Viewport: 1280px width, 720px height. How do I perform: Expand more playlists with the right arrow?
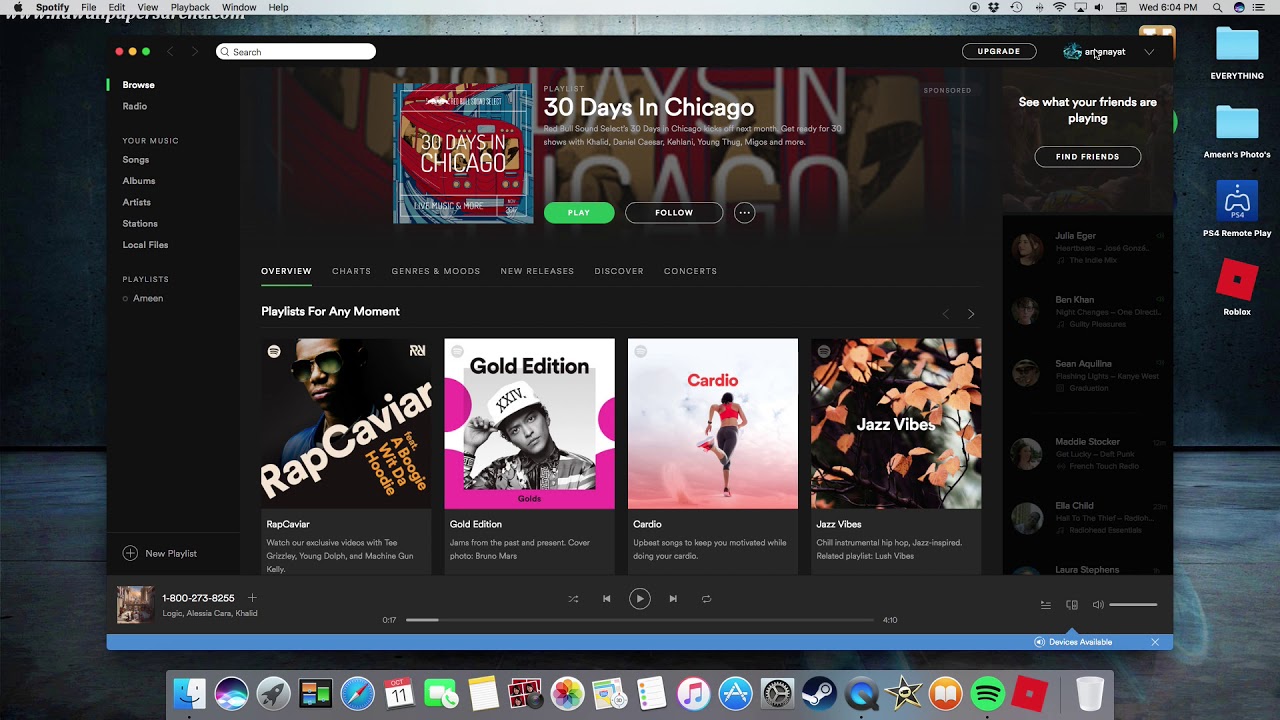[970, 313]
